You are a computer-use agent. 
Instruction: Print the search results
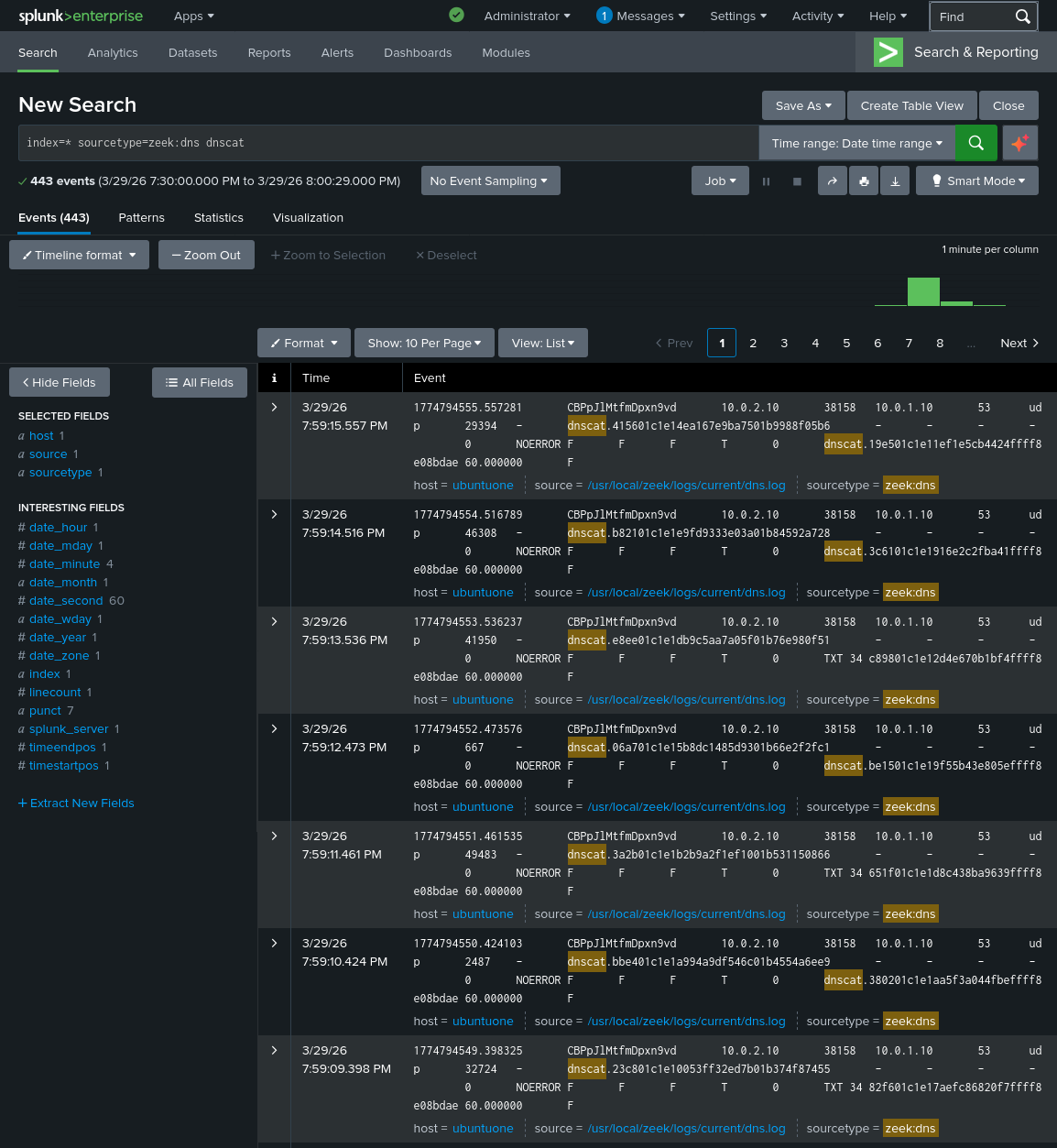[864, 180]
